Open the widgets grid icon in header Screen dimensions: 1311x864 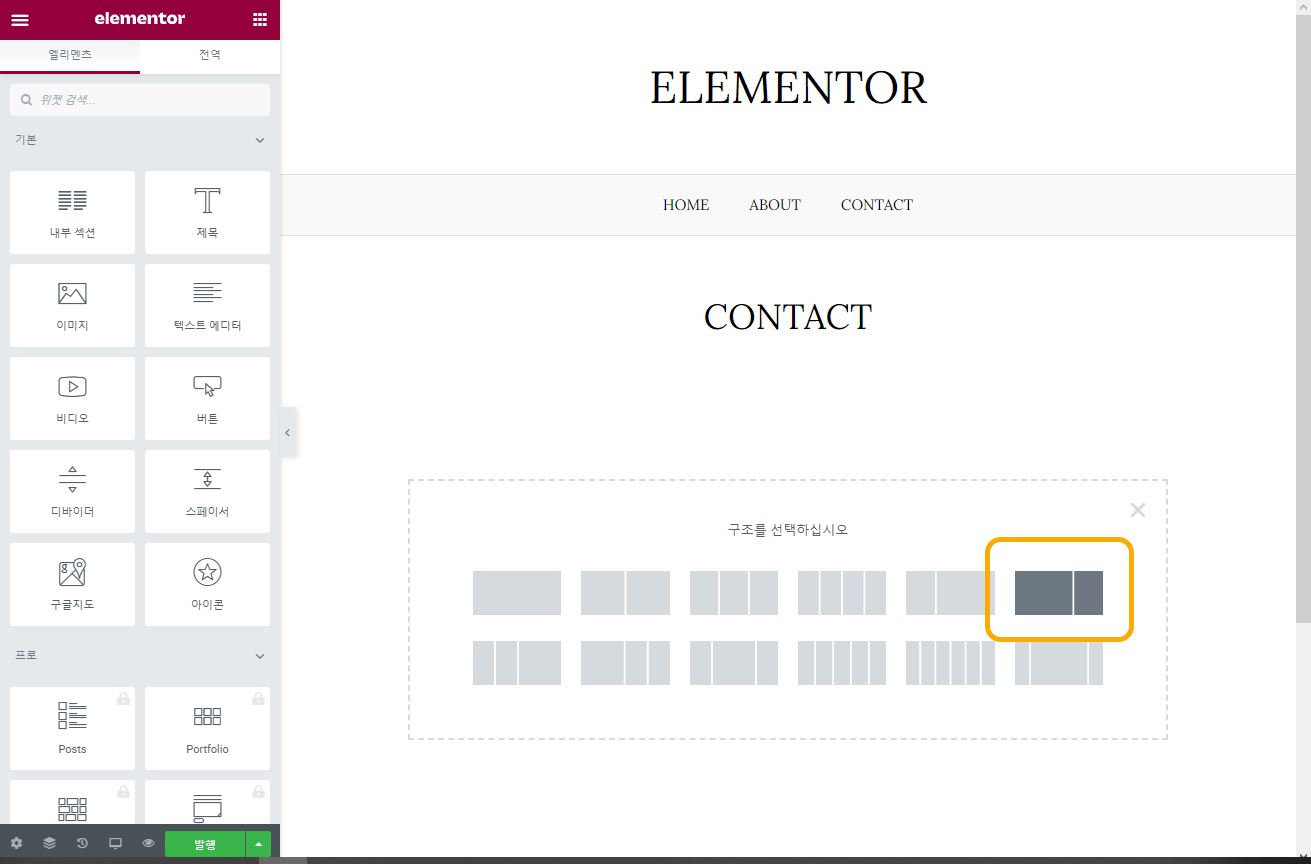pyautogui.click(x=260, y=19)
